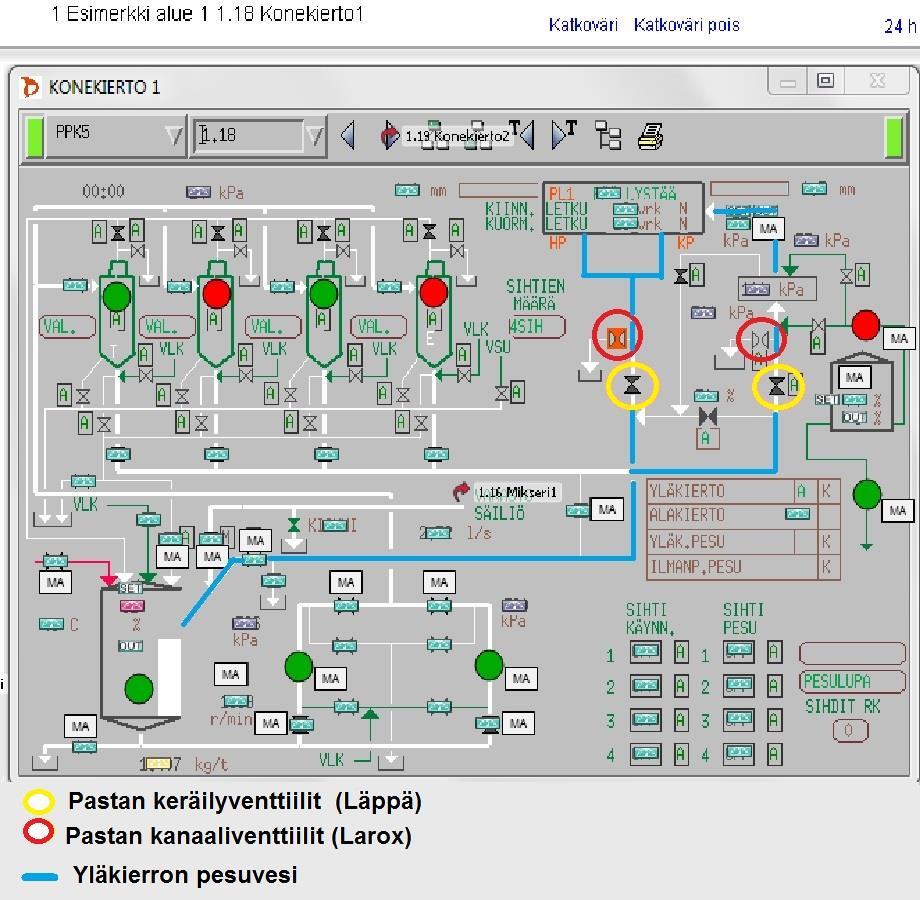Image resolution: width=920 pixels, height=900 pixels.
Task: Click the SIHTI KÄYNN. 4 status indicator
Action: point(645,754)
